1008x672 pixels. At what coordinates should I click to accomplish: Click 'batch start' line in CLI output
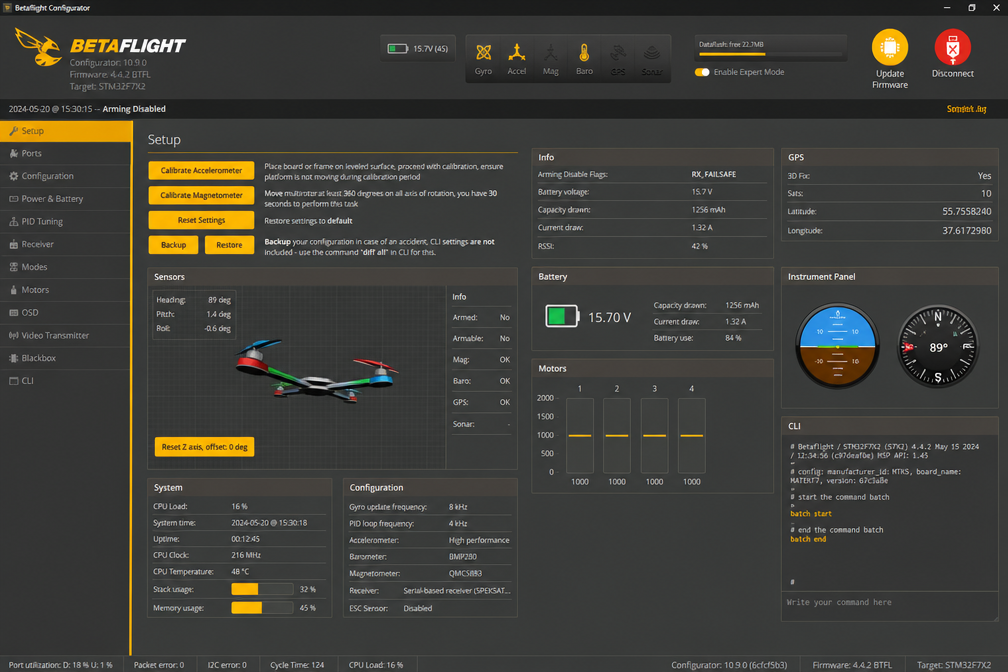coord(811,514)
